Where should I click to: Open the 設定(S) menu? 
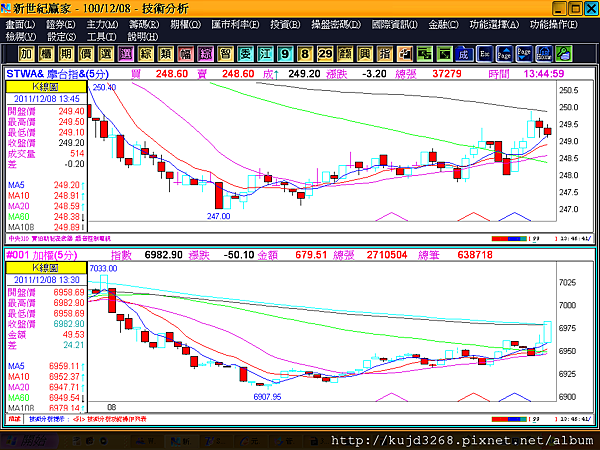tap(61, 37)
